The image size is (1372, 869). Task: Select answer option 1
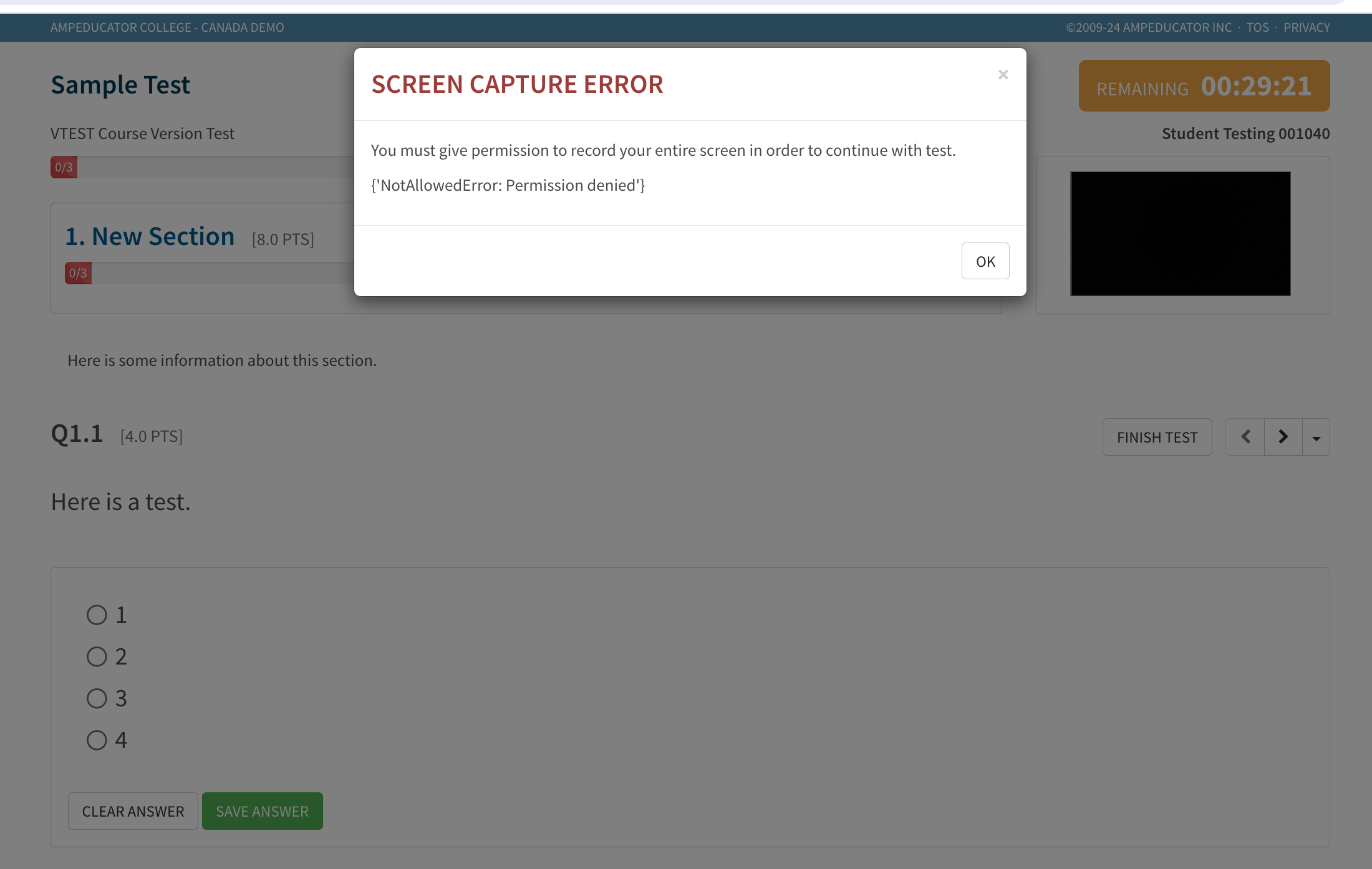click(x=97, y=615)
